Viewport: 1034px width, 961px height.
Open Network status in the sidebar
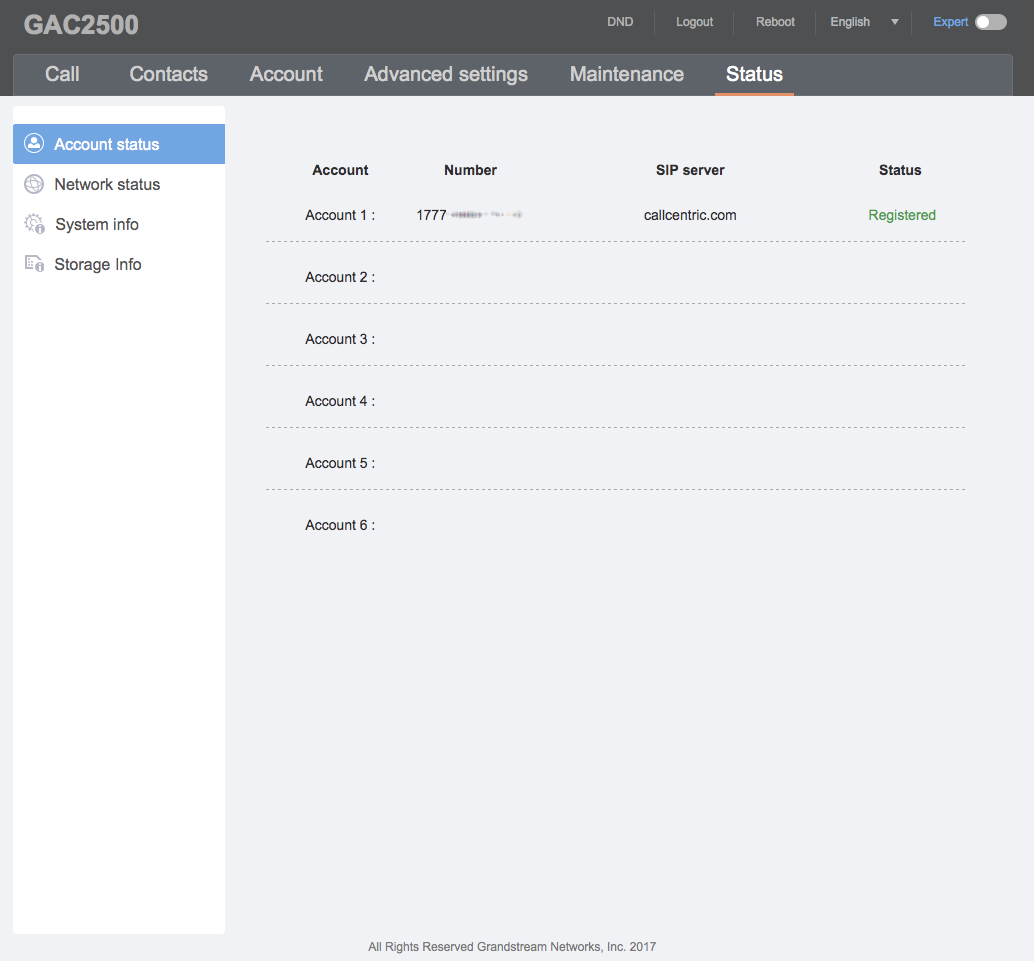119,184
